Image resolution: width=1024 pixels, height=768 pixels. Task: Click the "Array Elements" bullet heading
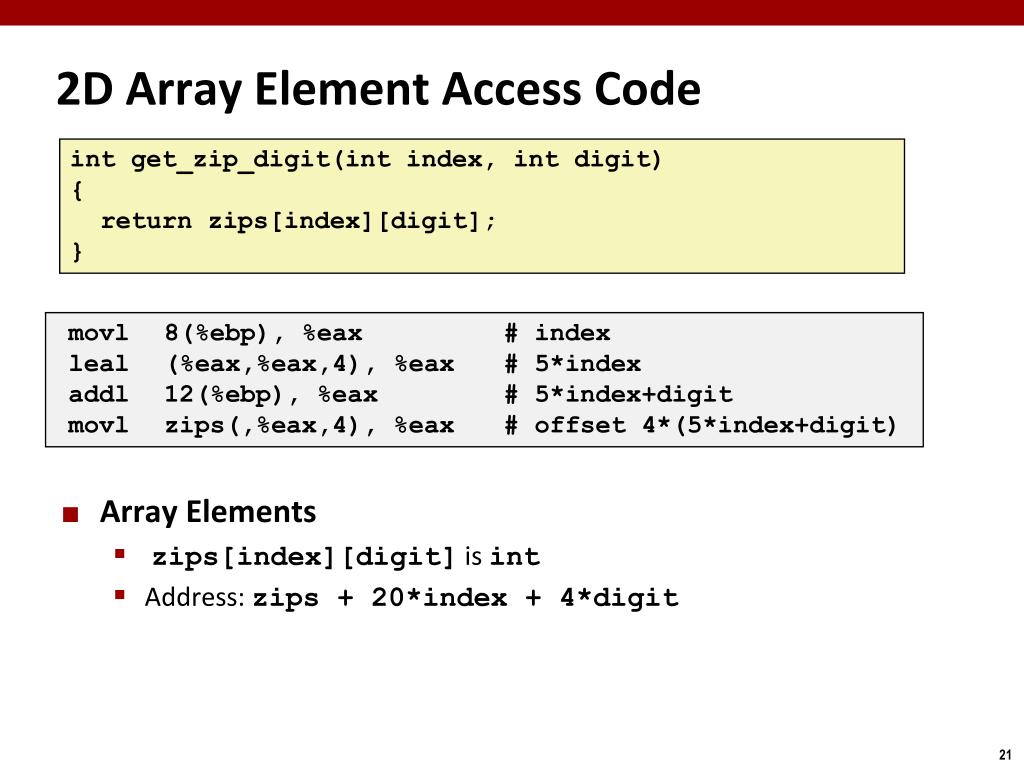click(x=208, y=512)
